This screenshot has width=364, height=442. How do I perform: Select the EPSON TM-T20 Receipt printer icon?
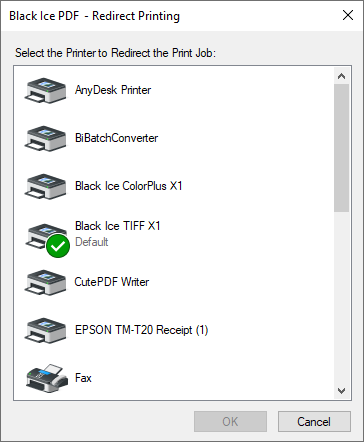coord(45,330)
